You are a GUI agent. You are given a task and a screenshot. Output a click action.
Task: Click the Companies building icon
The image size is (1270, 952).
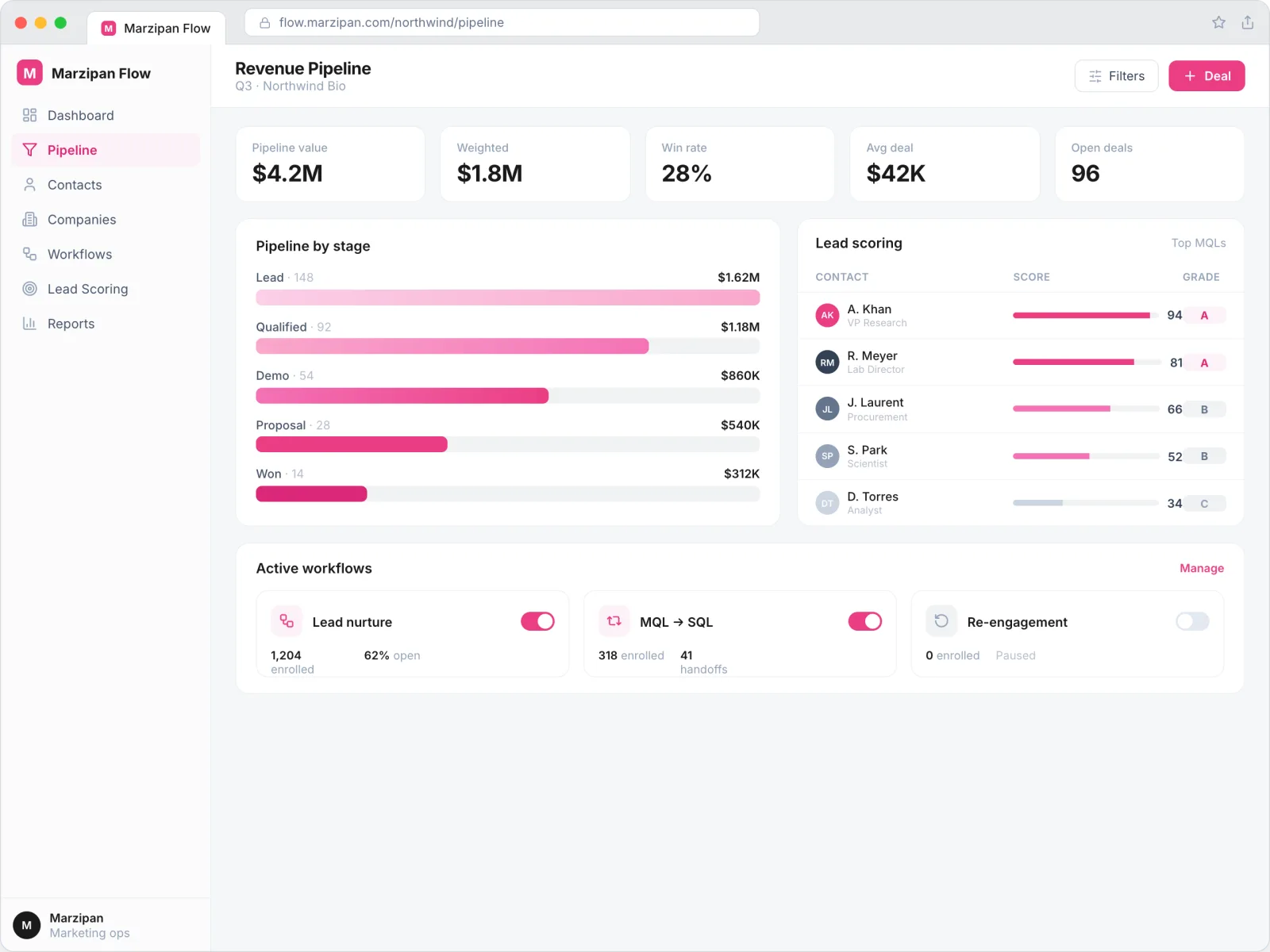point(29,220)
